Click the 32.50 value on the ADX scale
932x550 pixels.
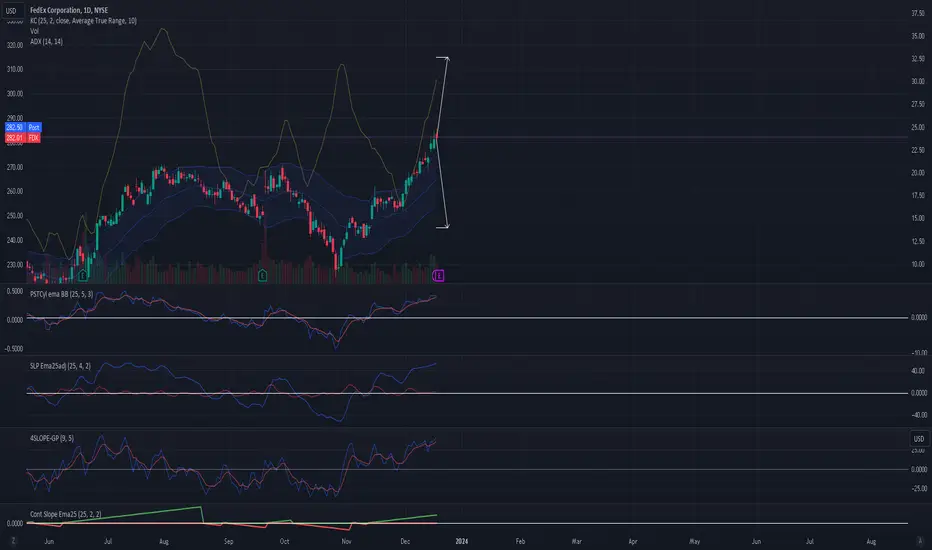click(918, 58)
